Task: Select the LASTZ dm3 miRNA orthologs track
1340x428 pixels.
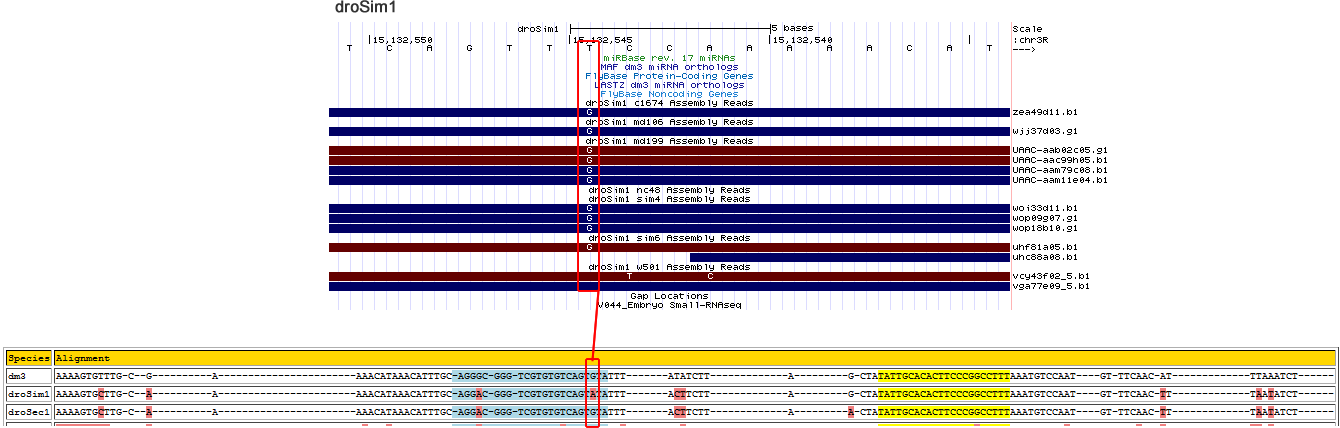Action: pos(669,85)
